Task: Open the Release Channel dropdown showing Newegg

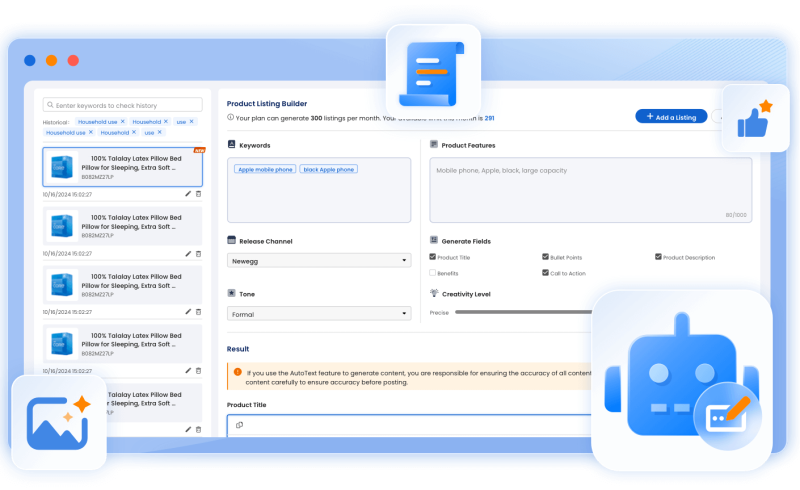Action: (x=318, y=260)
